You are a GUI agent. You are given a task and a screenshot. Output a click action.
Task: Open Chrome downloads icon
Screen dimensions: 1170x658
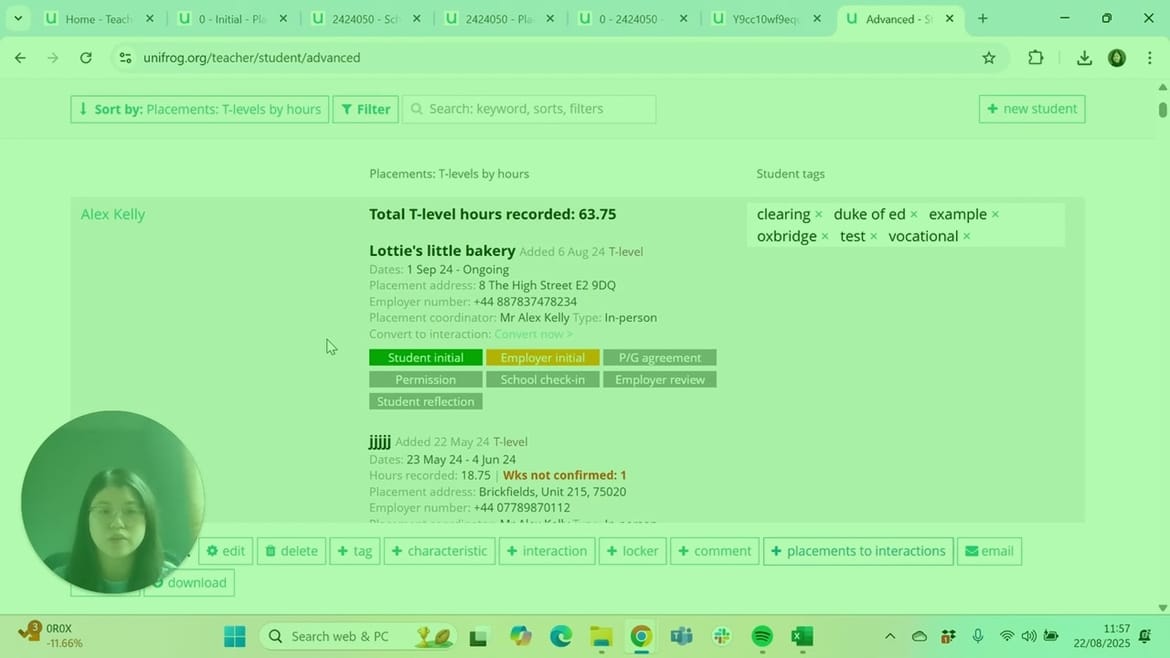coord(1084,58)
